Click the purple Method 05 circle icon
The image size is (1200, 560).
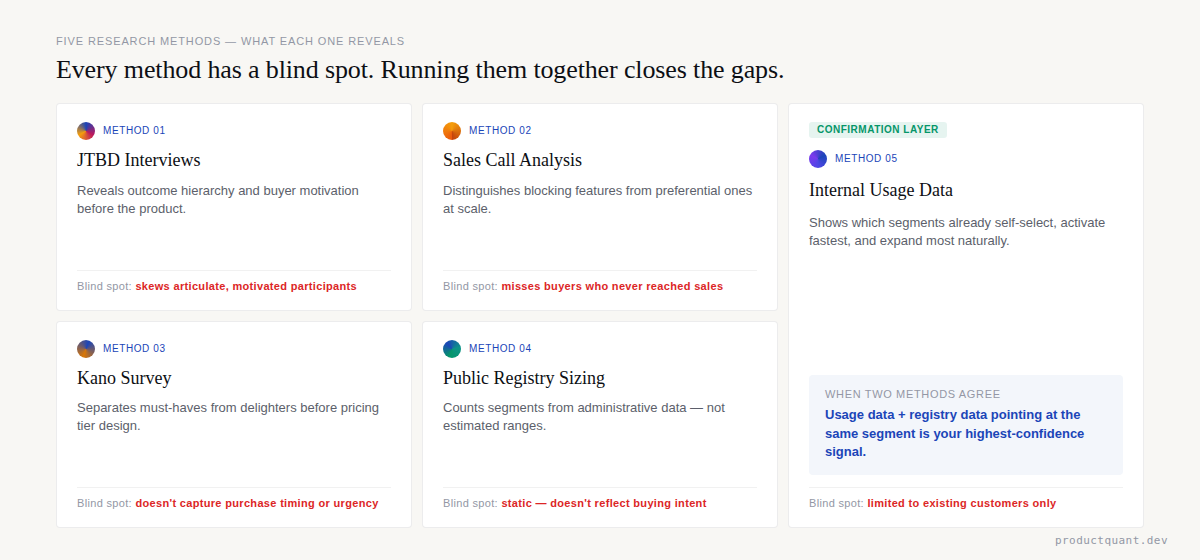click(x=818, y=159)
